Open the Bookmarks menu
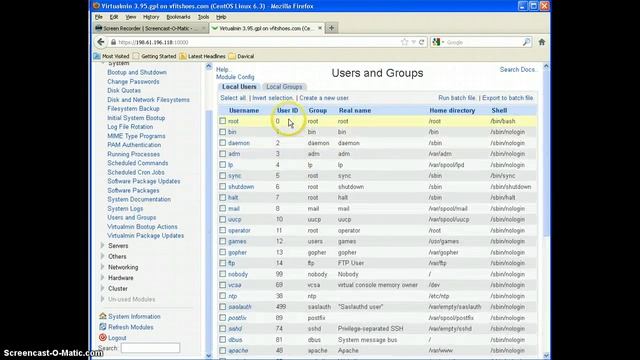The image size is (640, 360). 178,17
